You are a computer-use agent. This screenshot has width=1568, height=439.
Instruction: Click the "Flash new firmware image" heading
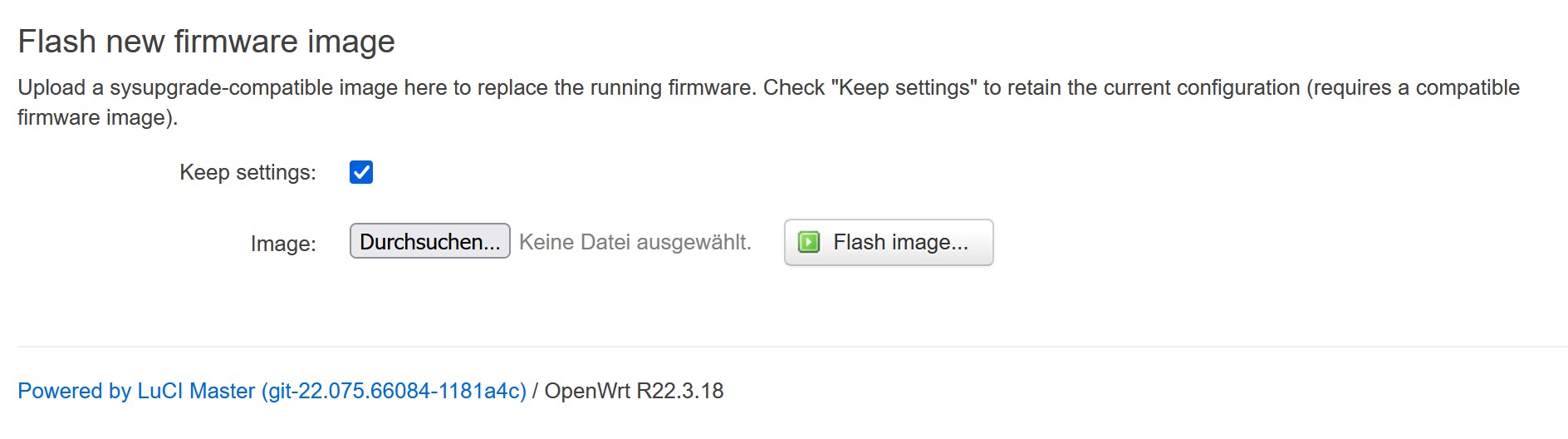coord(206,42)
